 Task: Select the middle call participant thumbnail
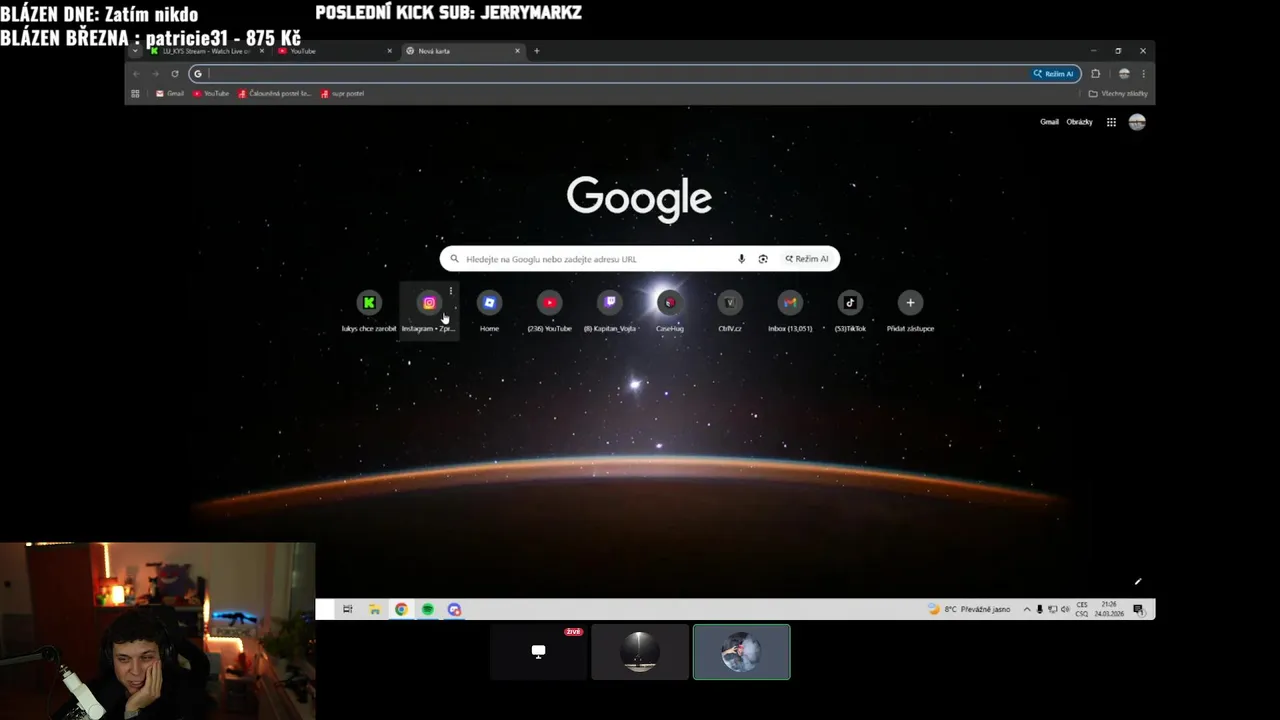[640, 652]
